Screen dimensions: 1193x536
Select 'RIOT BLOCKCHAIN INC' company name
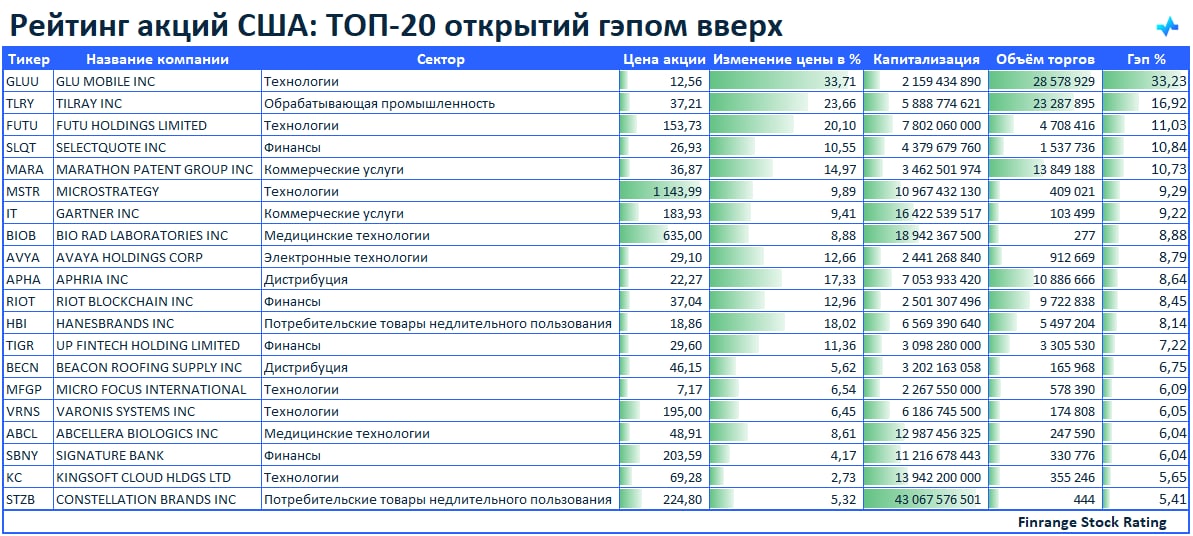click(x=125, y=302)
